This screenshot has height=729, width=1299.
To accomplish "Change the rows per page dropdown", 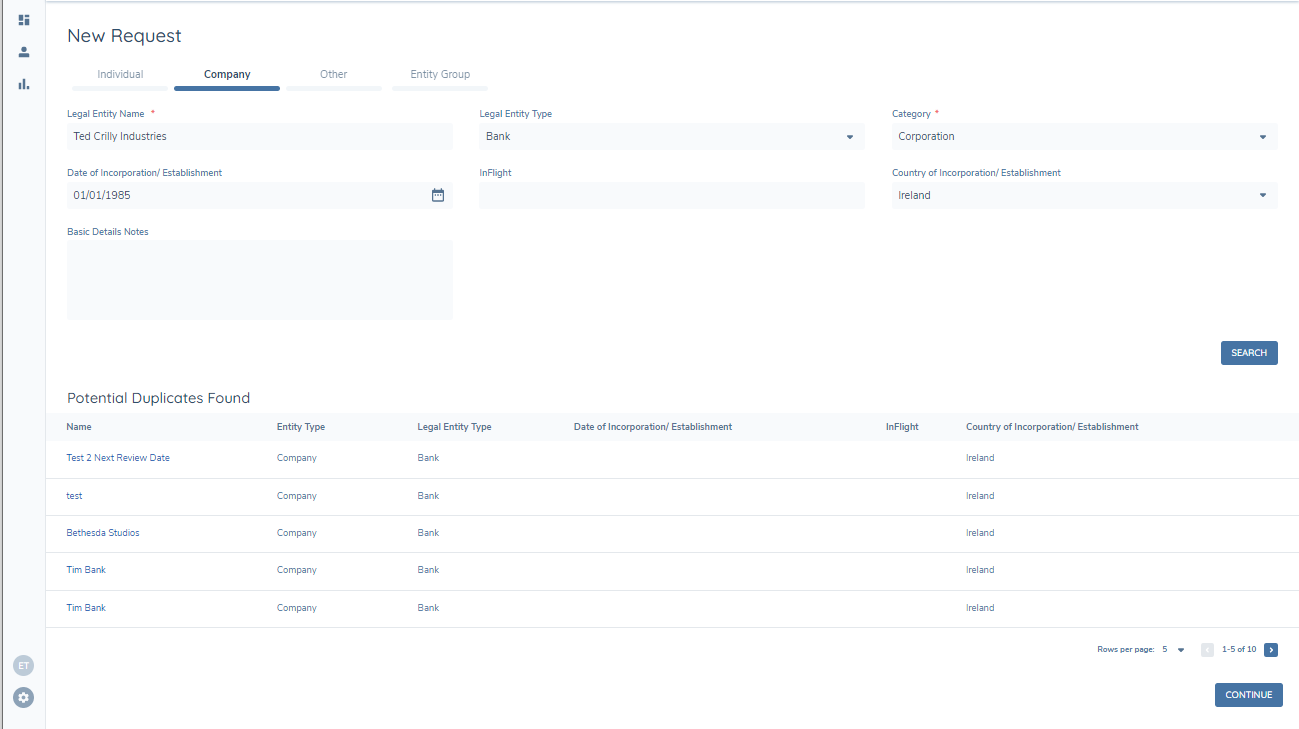I will pyautogui.click(x=1173, y=650).
